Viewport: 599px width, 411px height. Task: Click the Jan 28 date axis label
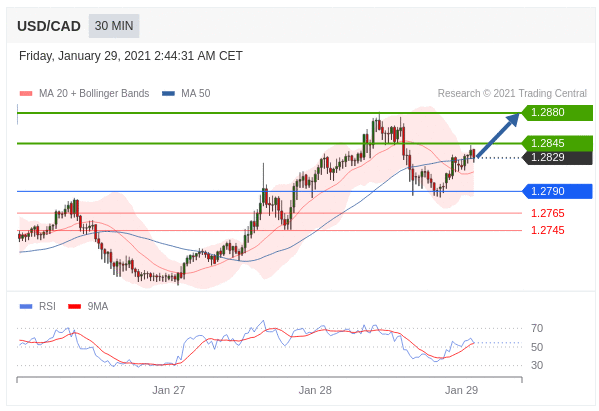315,390
